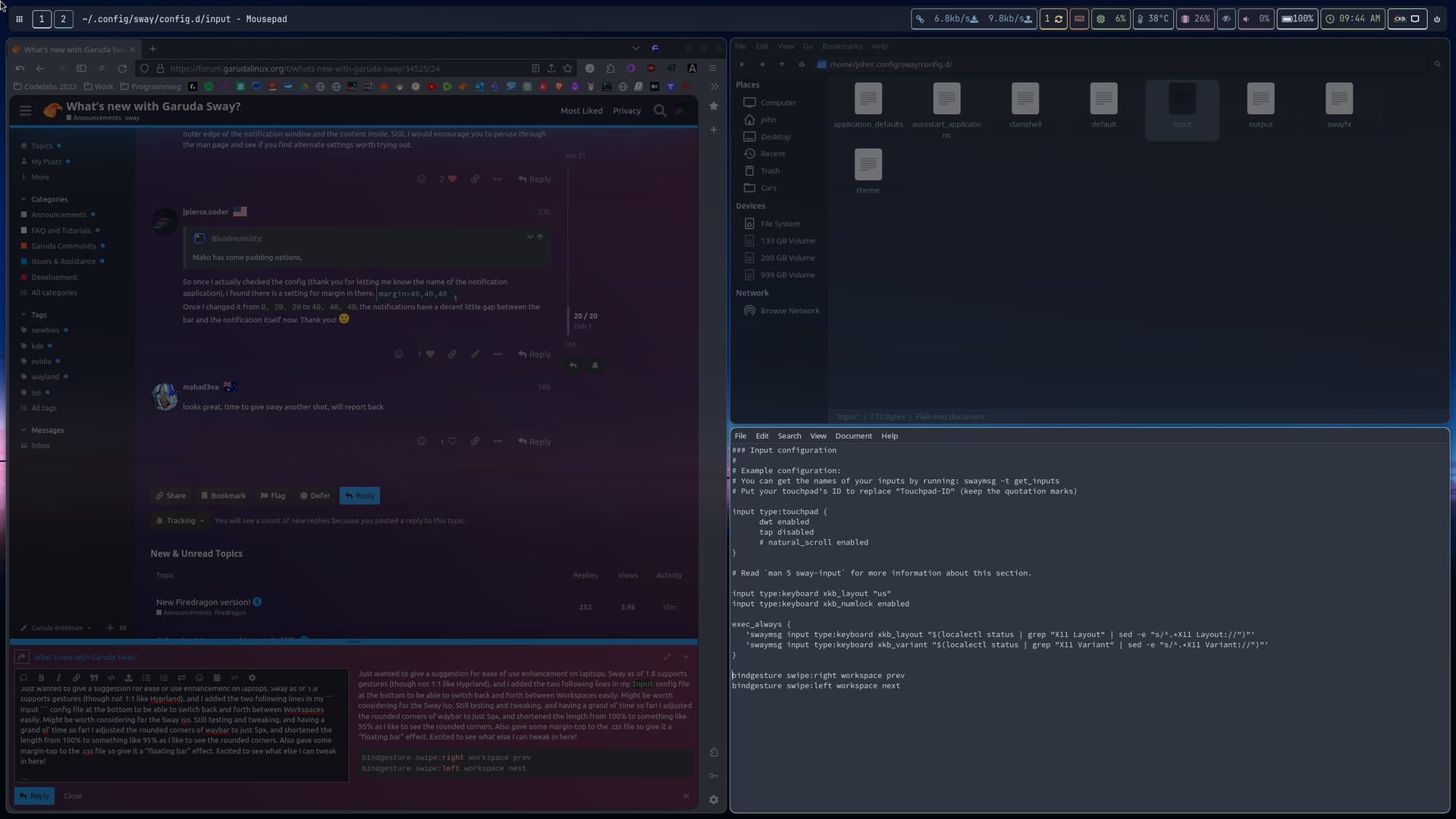Click the blue Reply button below the topic
The width and height of the screenshot is (1456, 819).
click(359, 496)
